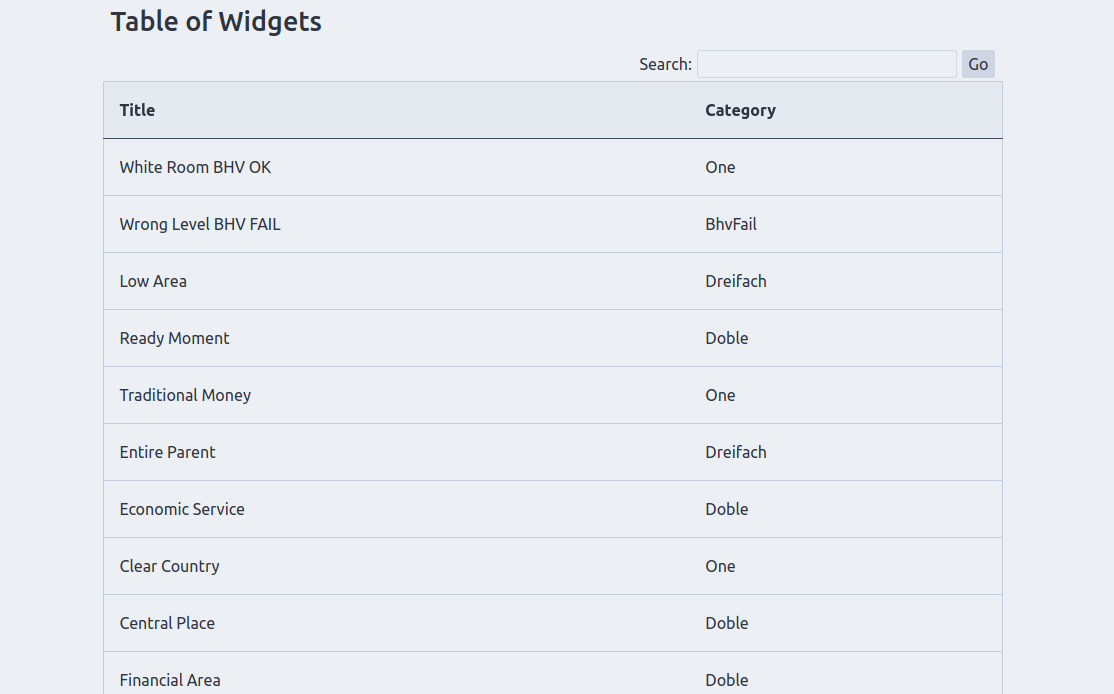Choose the Ready Moment title cell

[x=174, y=338]
